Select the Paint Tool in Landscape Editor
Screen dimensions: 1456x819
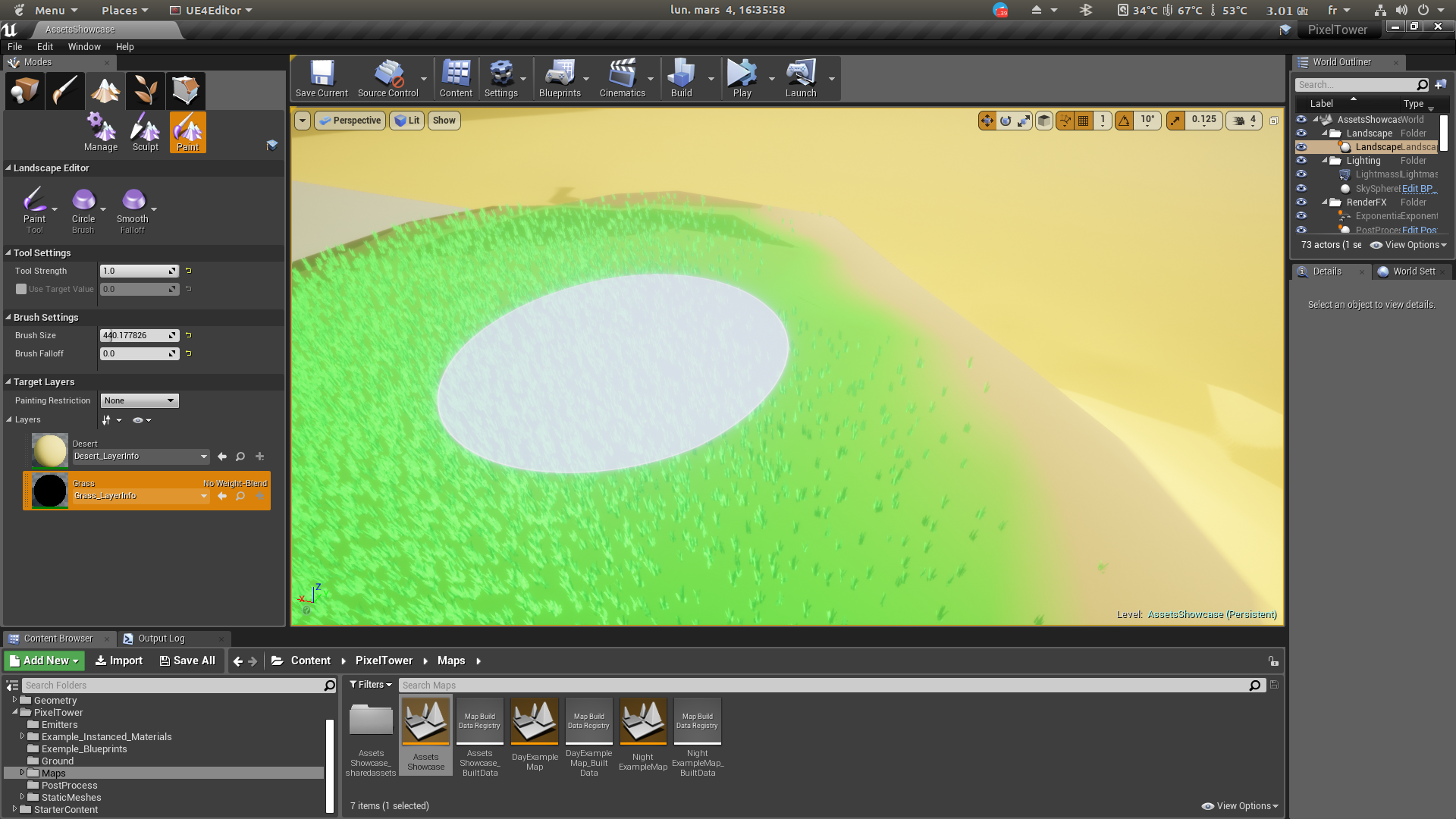coord(35,210)
